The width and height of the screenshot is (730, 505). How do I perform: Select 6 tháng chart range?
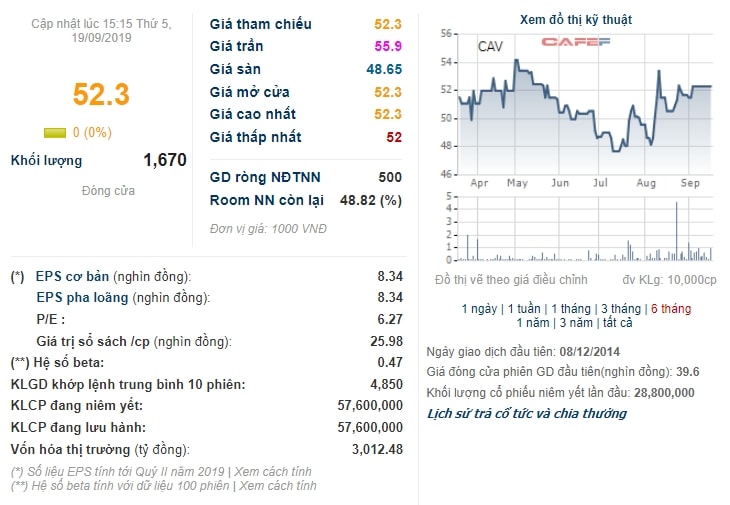point(671,309)
